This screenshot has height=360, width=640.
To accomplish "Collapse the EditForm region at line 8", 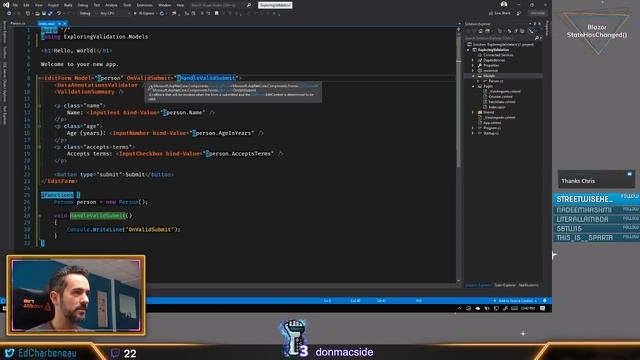I will [x=39, y=78].
